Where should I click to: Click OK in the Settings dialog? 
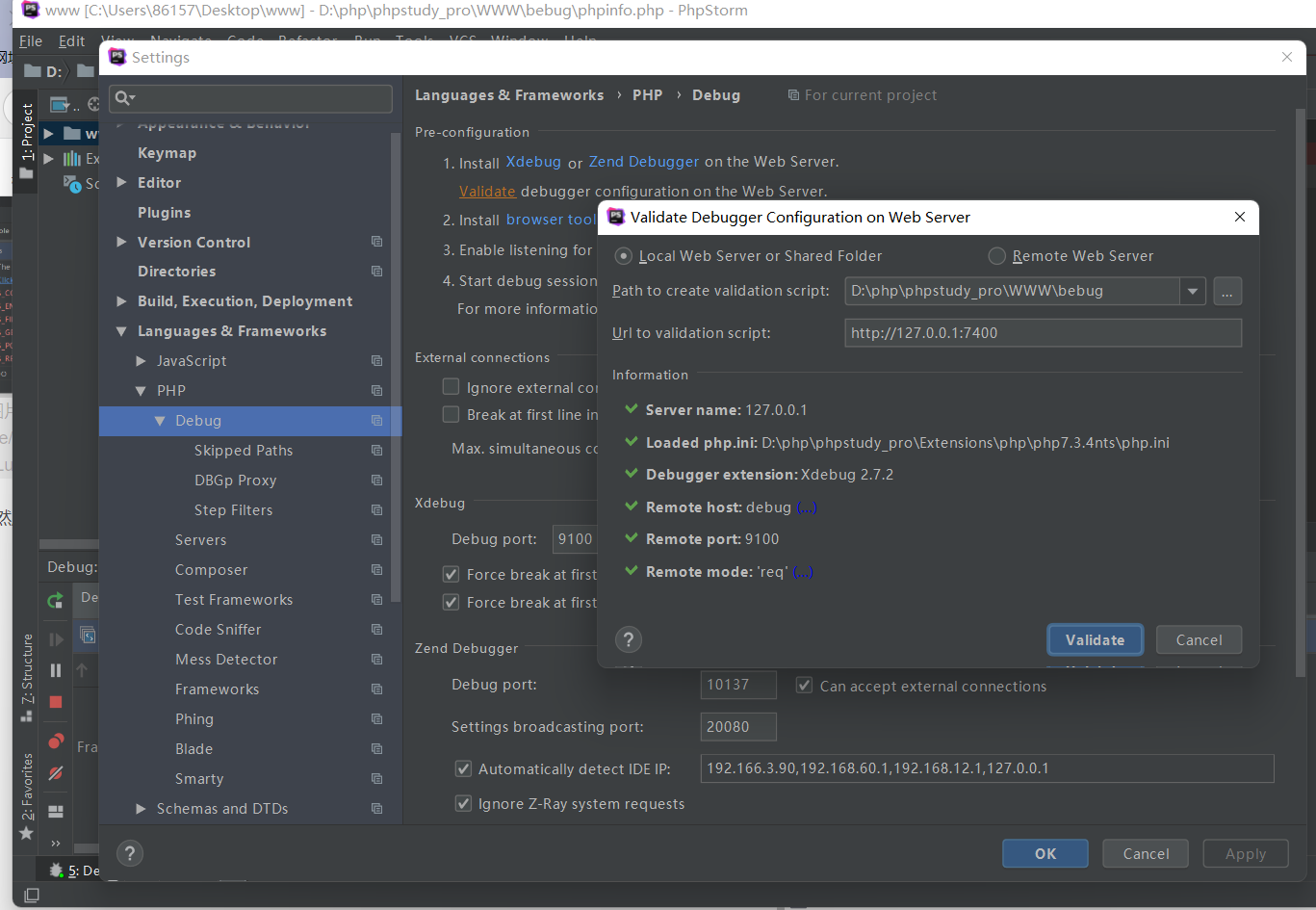tap(1045, 853)
